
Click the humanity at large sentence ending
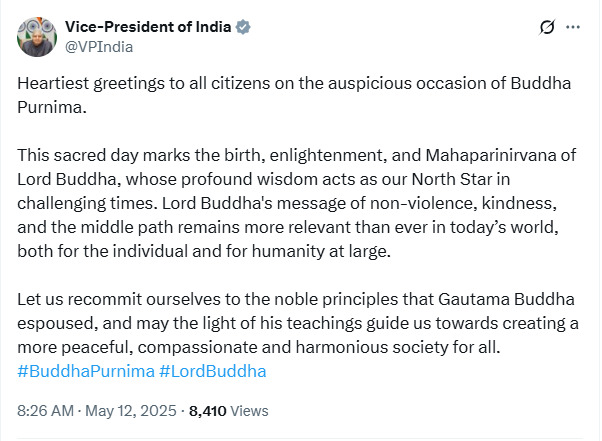[x=321, y=251]
